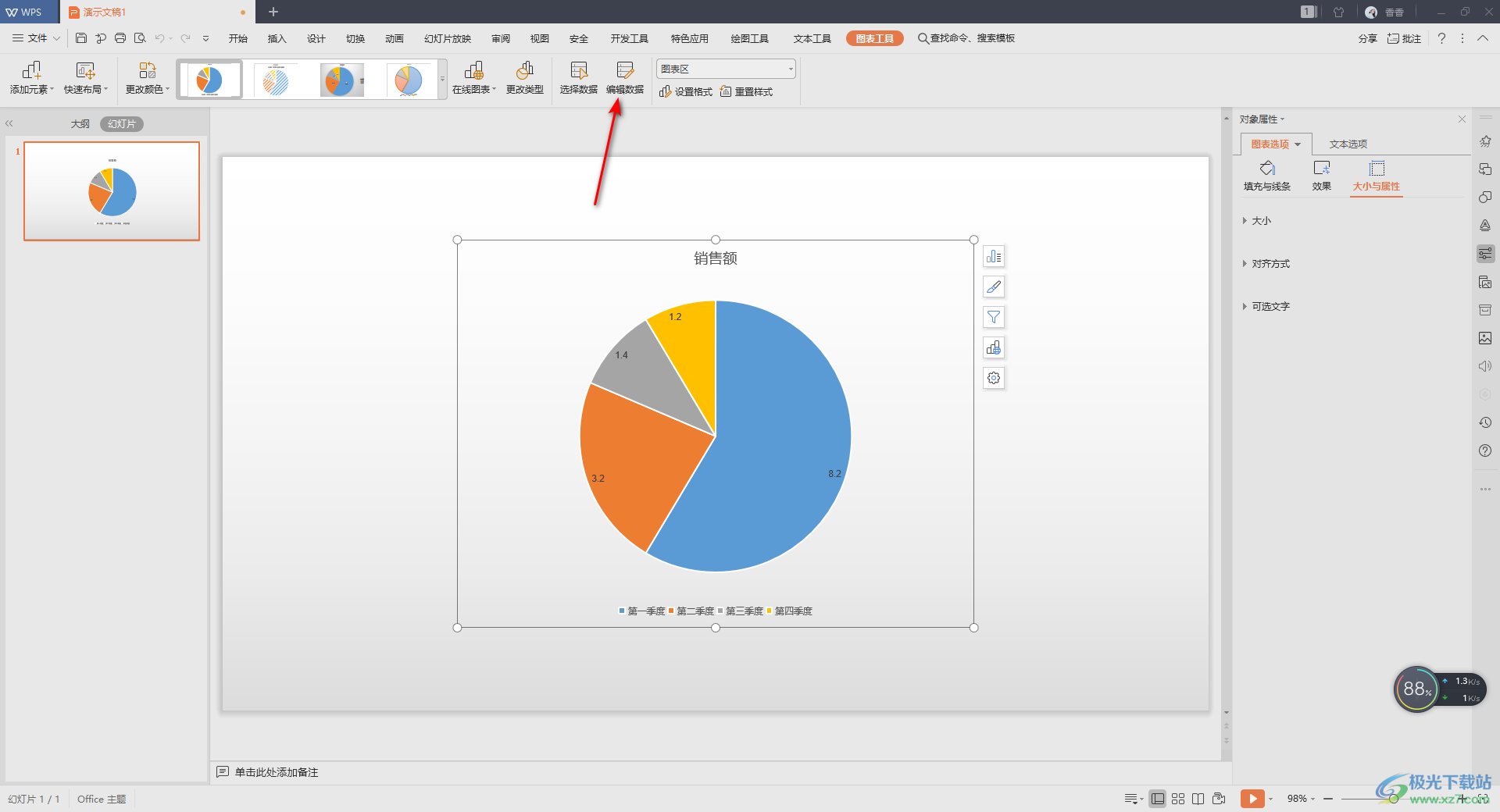Click the Undo arrow icon
1500x812 pixels.
click(x=159, y=37)
